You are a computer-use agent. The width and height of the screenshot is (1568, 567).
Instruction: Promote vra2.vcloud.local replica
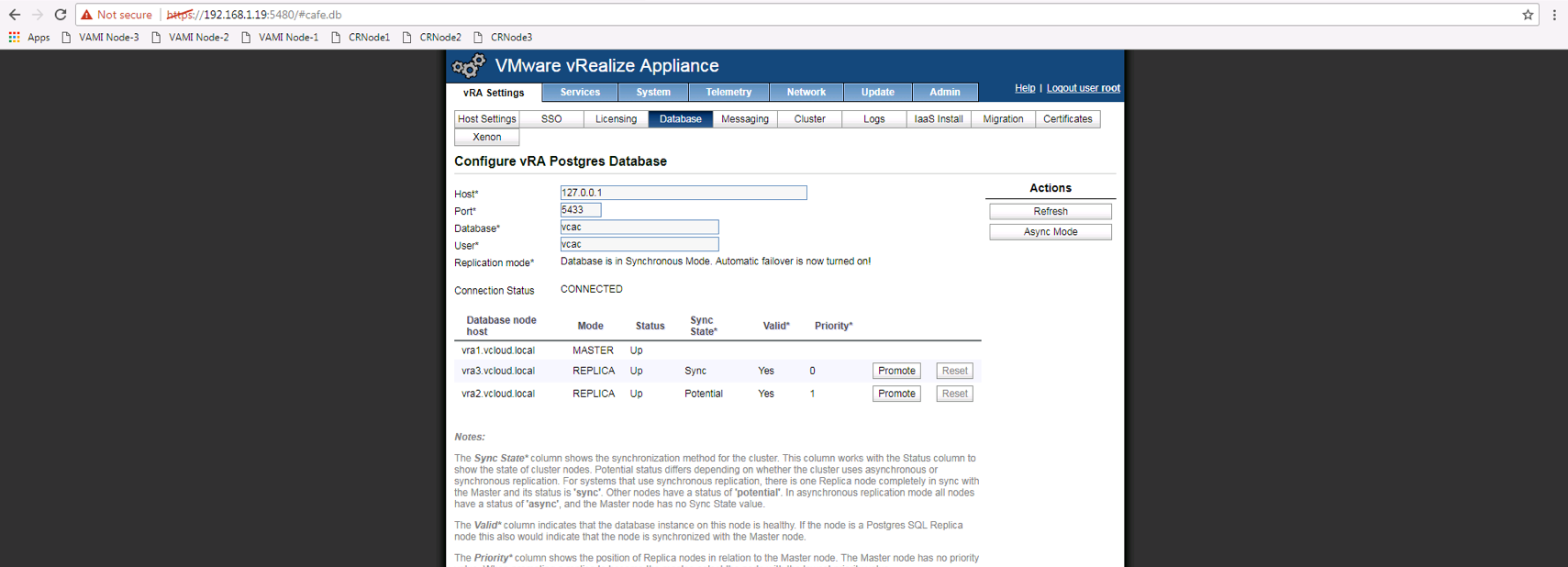[896, 394]
